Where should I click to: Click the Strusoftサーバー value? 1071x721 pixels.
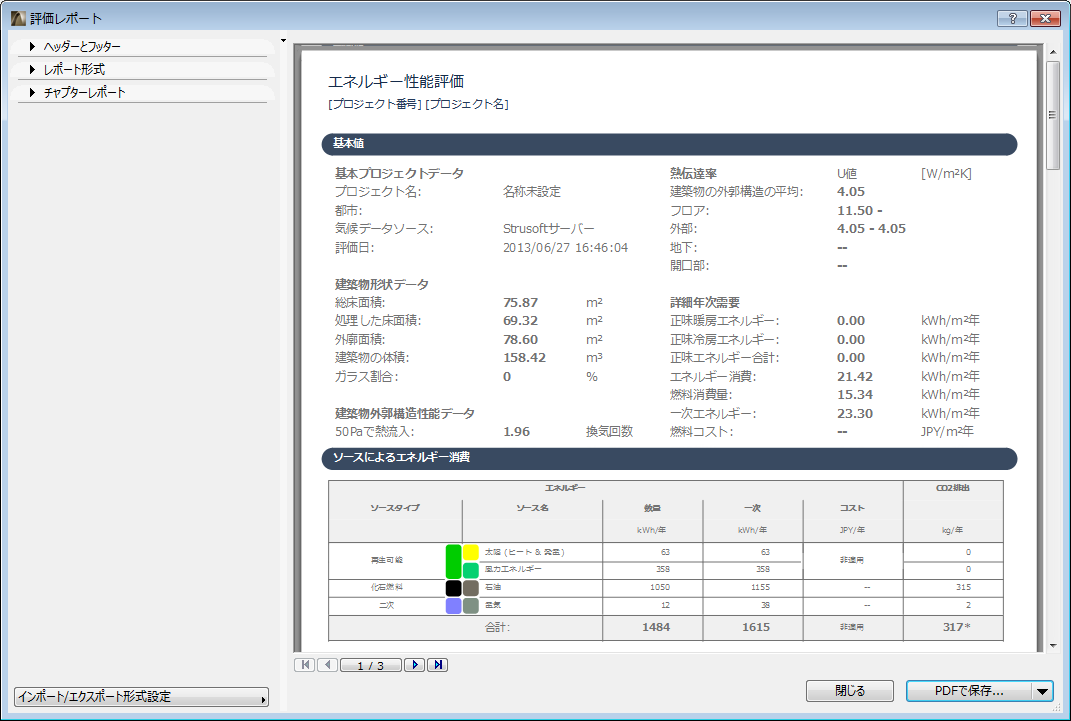548,229
